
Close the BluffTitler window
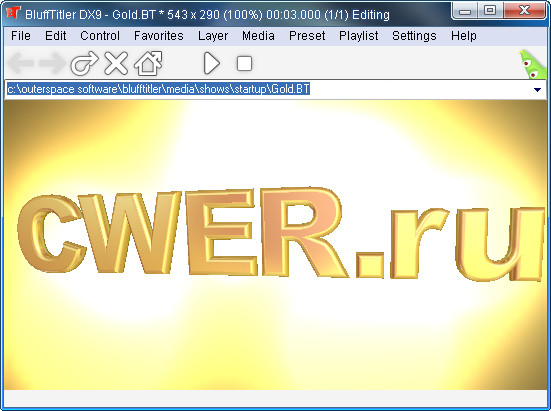pyautogui.click(x=524, y=11)
